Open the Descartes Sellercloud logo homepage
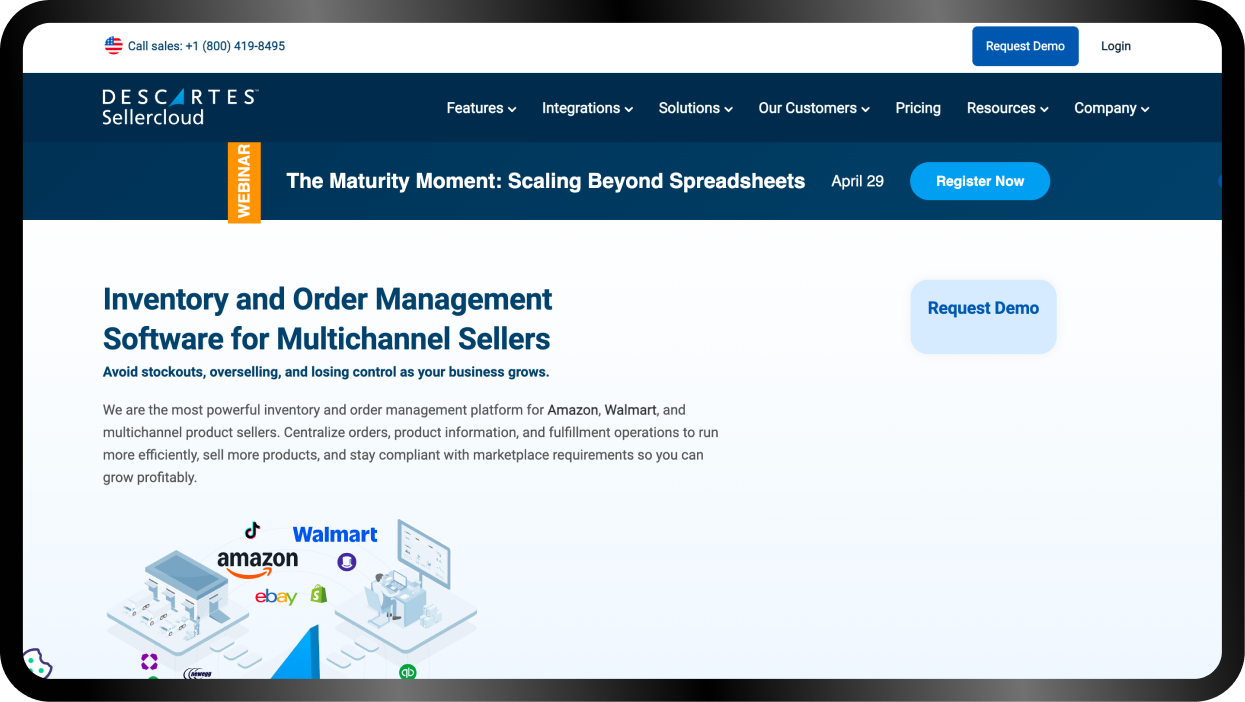This screenshot has height=702, width=1245. click(x=180, y=107)
